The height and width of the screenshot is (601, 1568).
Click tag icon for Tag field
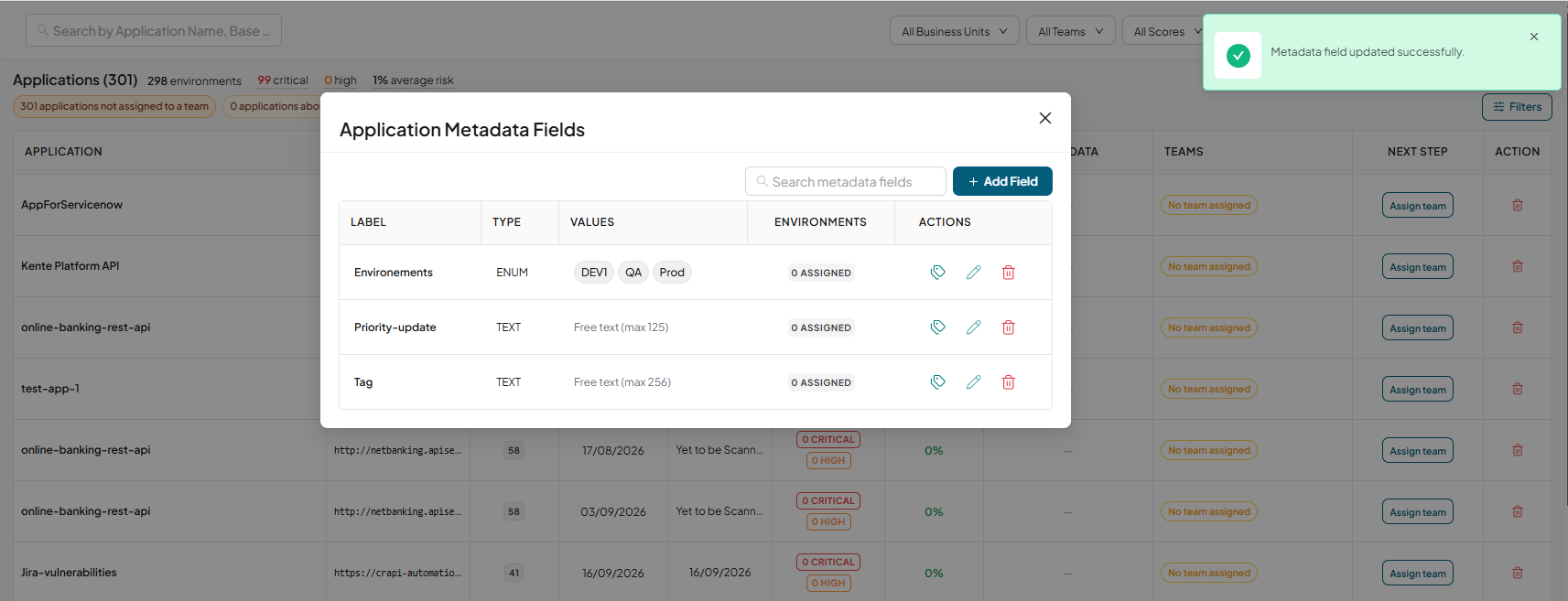[938, 381]
